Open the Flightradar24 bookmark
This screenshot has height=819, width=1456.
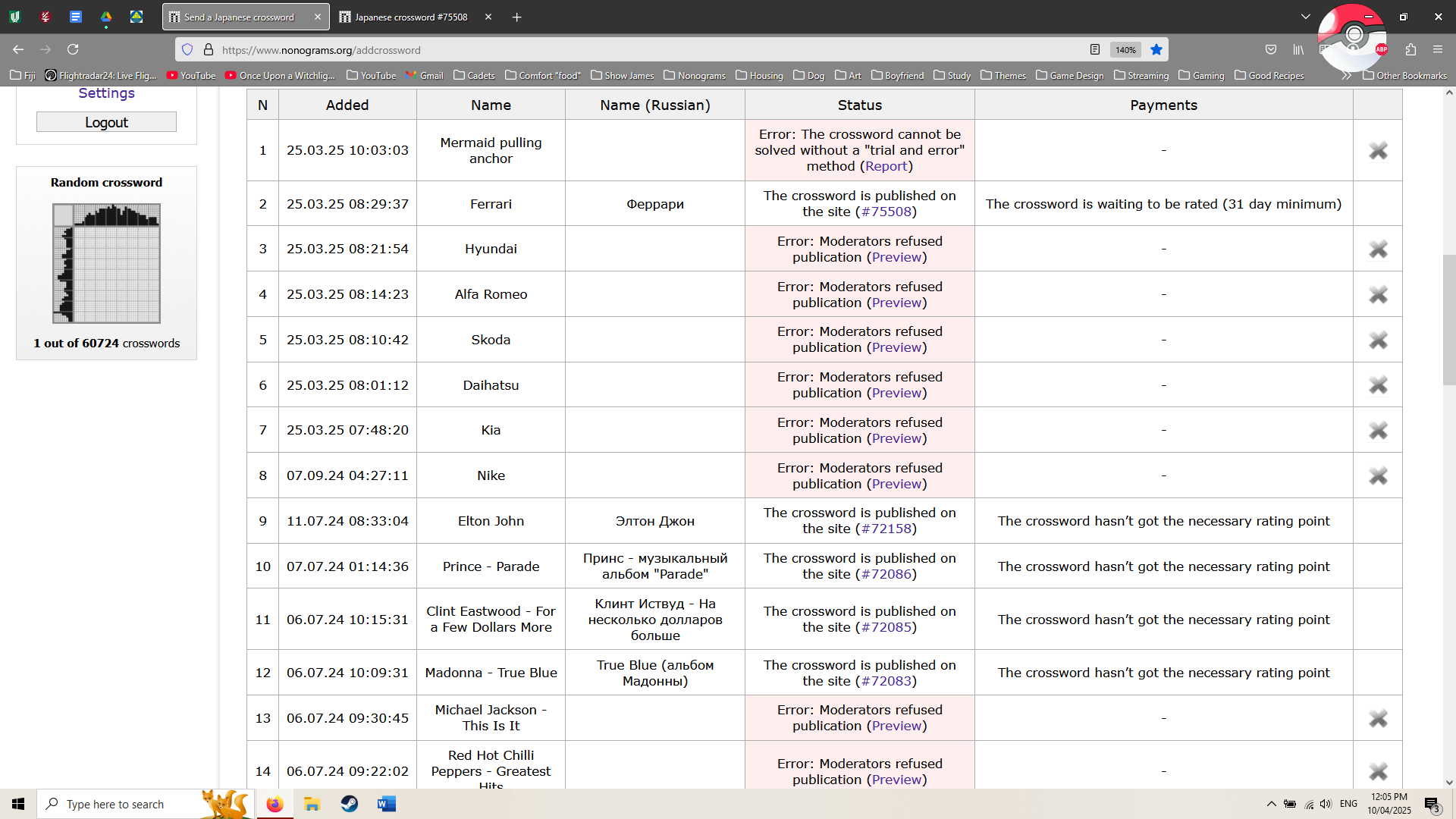tap(101, 75)
